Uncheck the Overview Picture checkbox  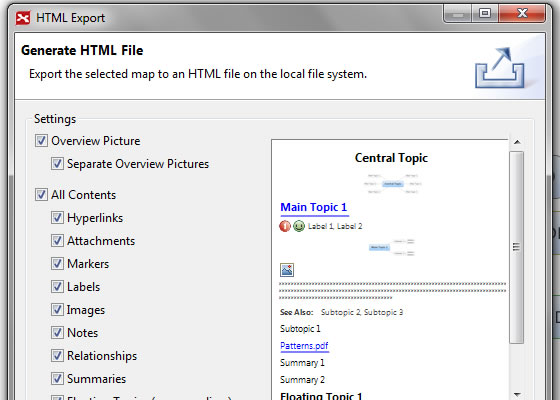[41, 141]
